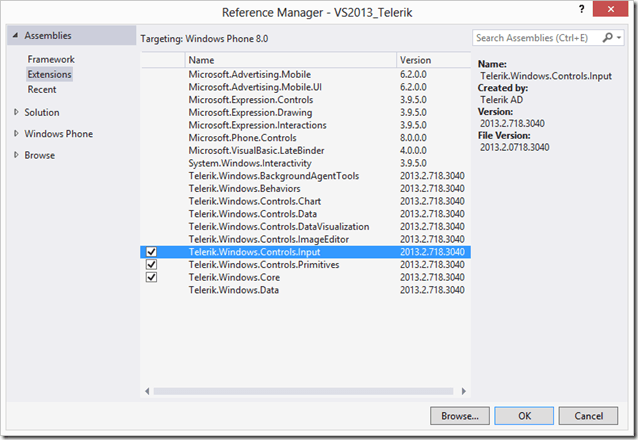This screenshot has width=638, height=440.
Task: Select Microsoft.Phone.Controls row
Action: pos(306,138)
